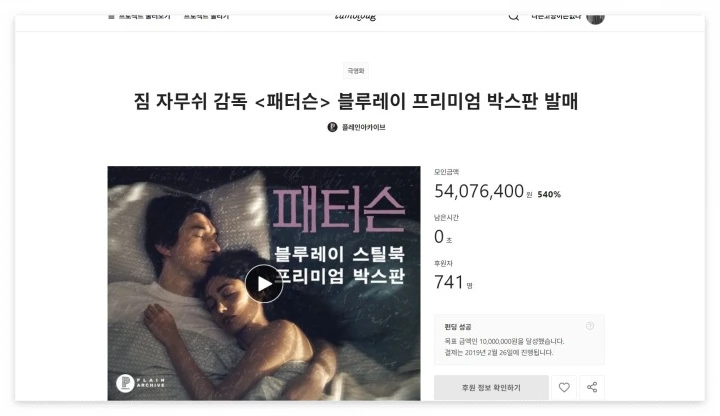720x416 pixels.
Task: Click the 741 backers count
Action: click(x=449, y=282)
